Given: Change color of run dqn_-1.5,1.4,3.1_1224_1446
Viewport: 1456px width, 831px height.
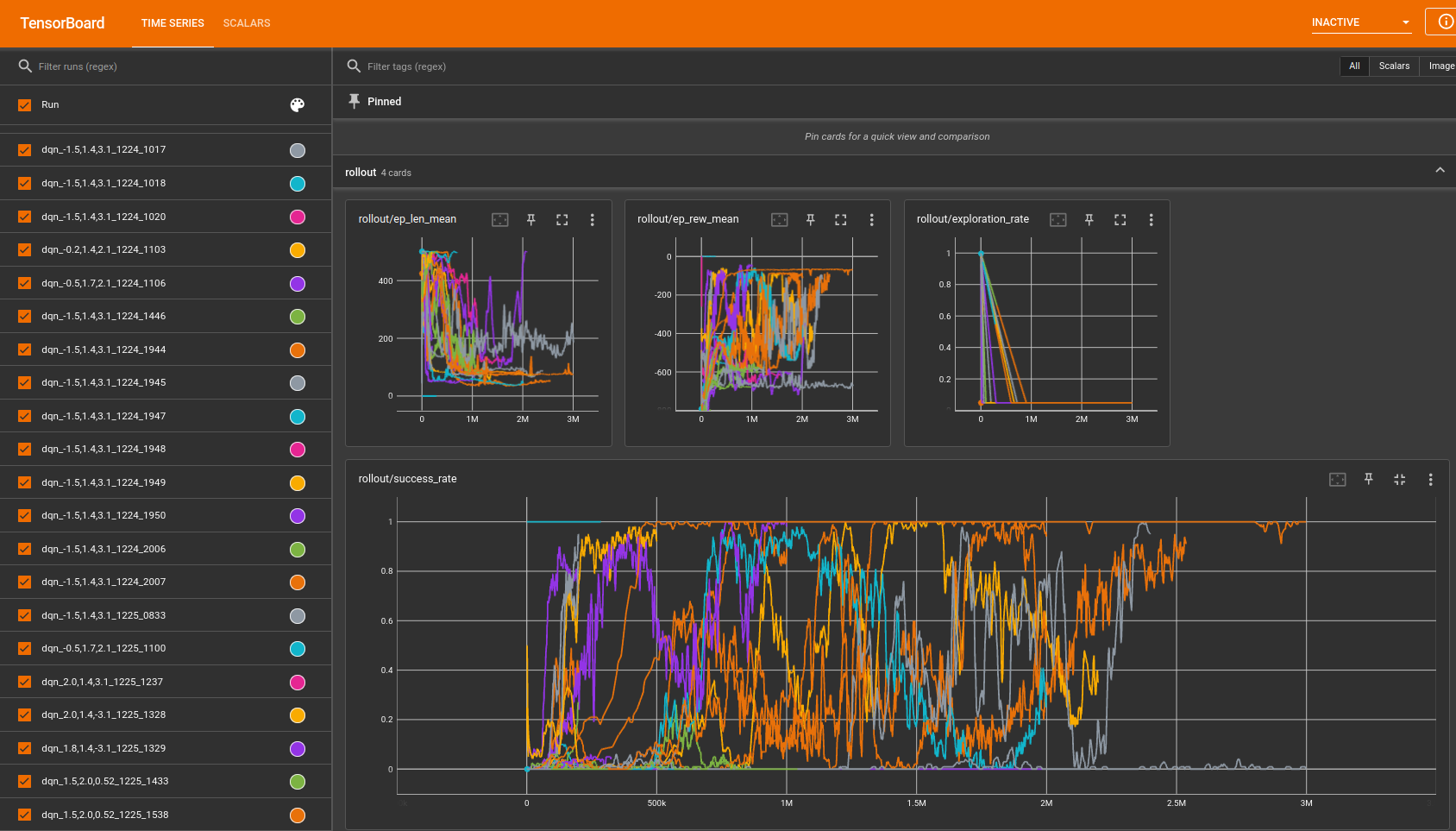Looking at the screenshot, I should tap(298, 317).
